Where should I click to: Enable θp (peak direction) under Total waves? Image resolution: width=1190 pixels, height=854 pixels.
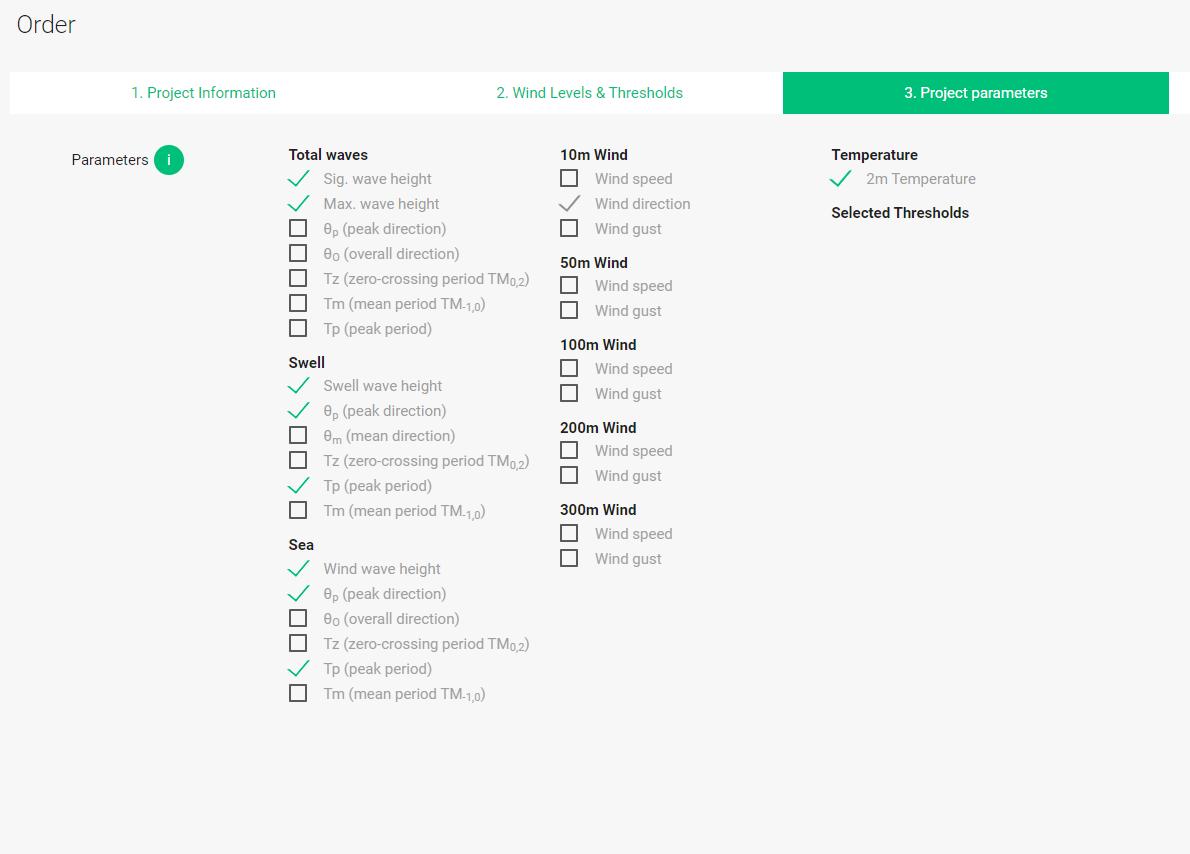point(298,227)
